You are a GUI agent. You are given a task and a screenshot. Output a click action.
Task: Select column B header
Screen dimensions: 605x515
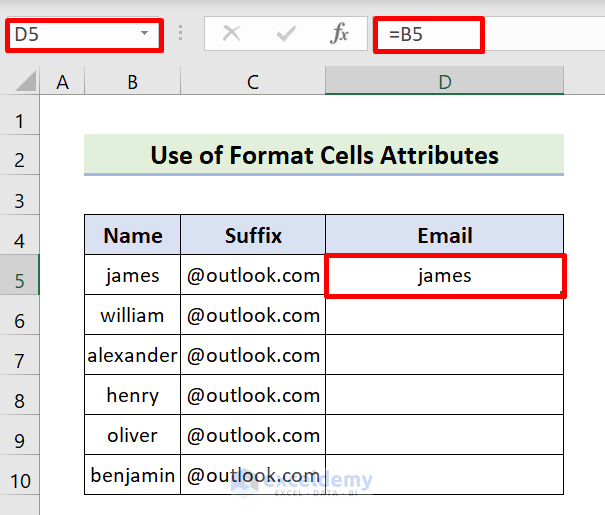[132, 83]
